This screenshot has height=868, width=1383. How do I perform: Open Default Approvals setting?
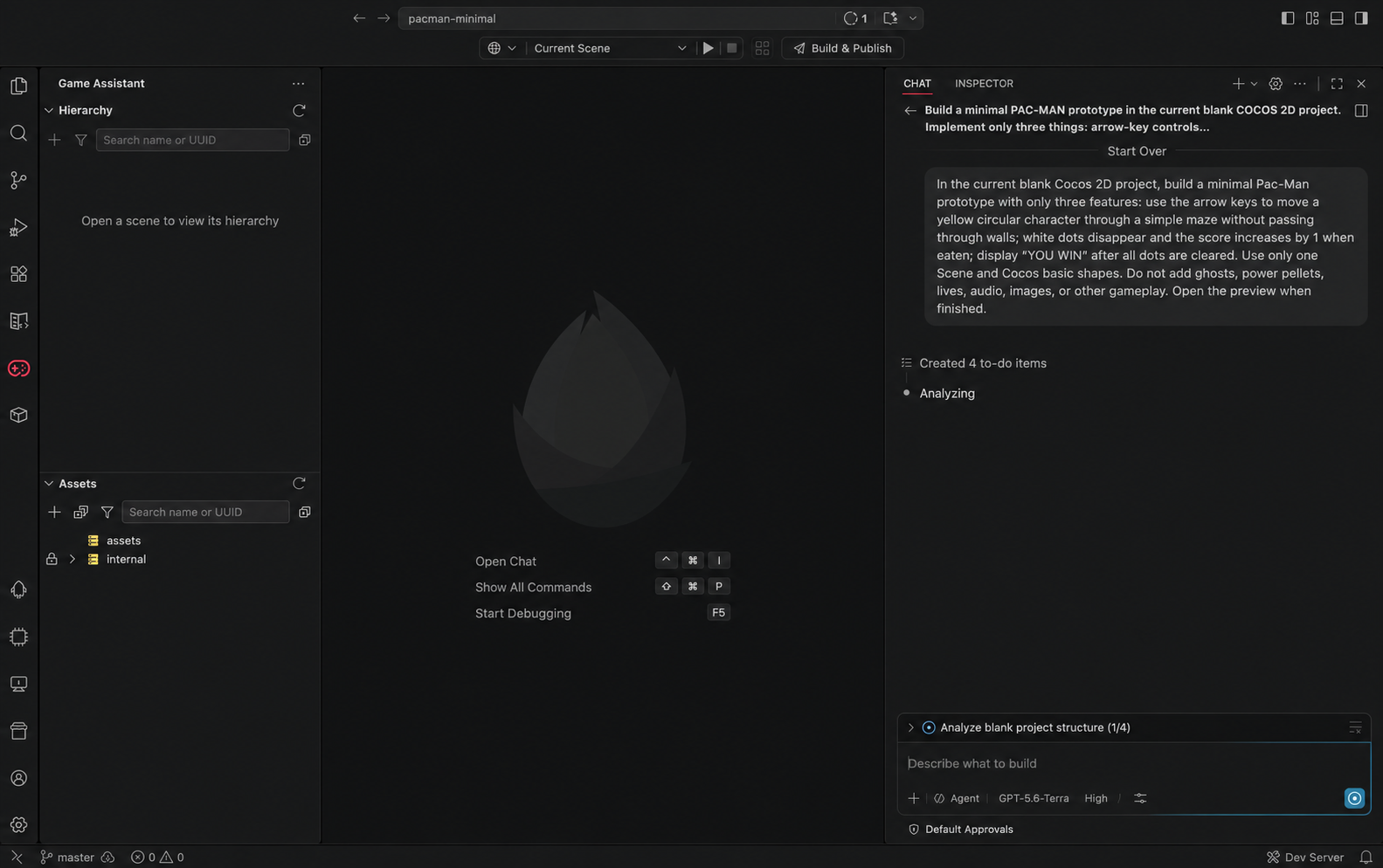point(961,830)
